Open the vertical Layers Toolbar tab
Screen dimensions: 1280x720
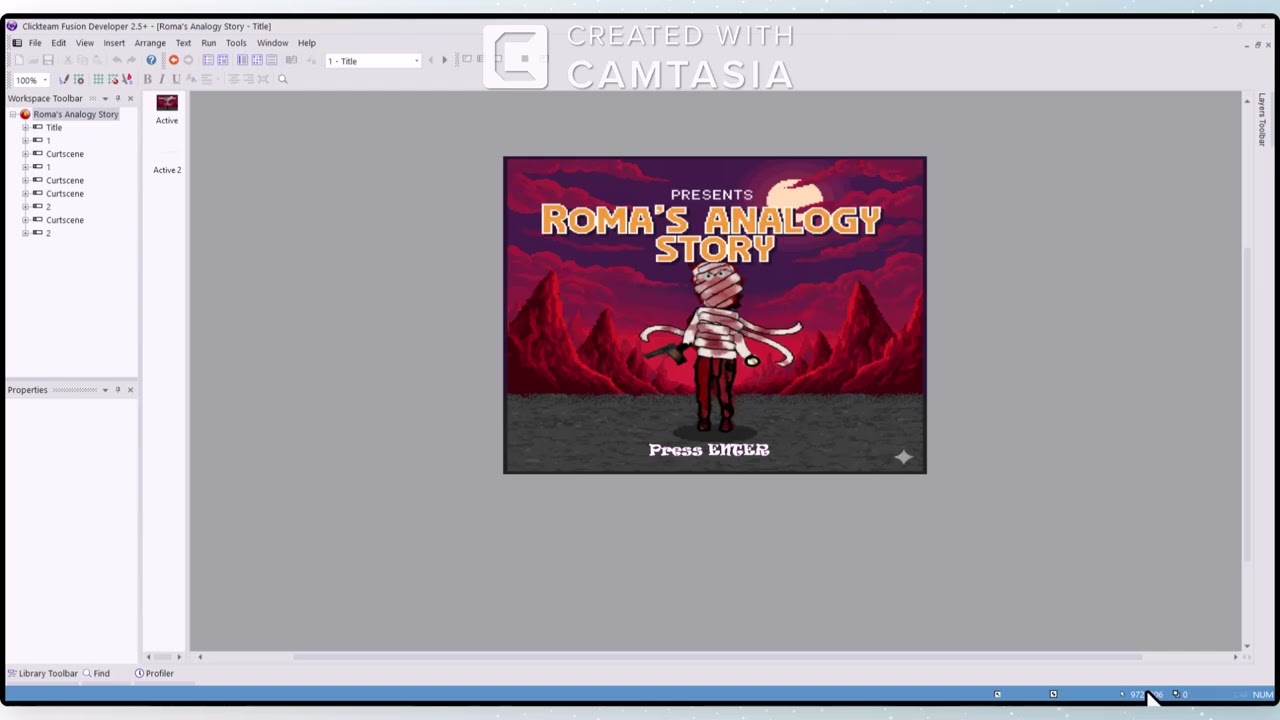pyautogui.click(x=1262, y=120)
